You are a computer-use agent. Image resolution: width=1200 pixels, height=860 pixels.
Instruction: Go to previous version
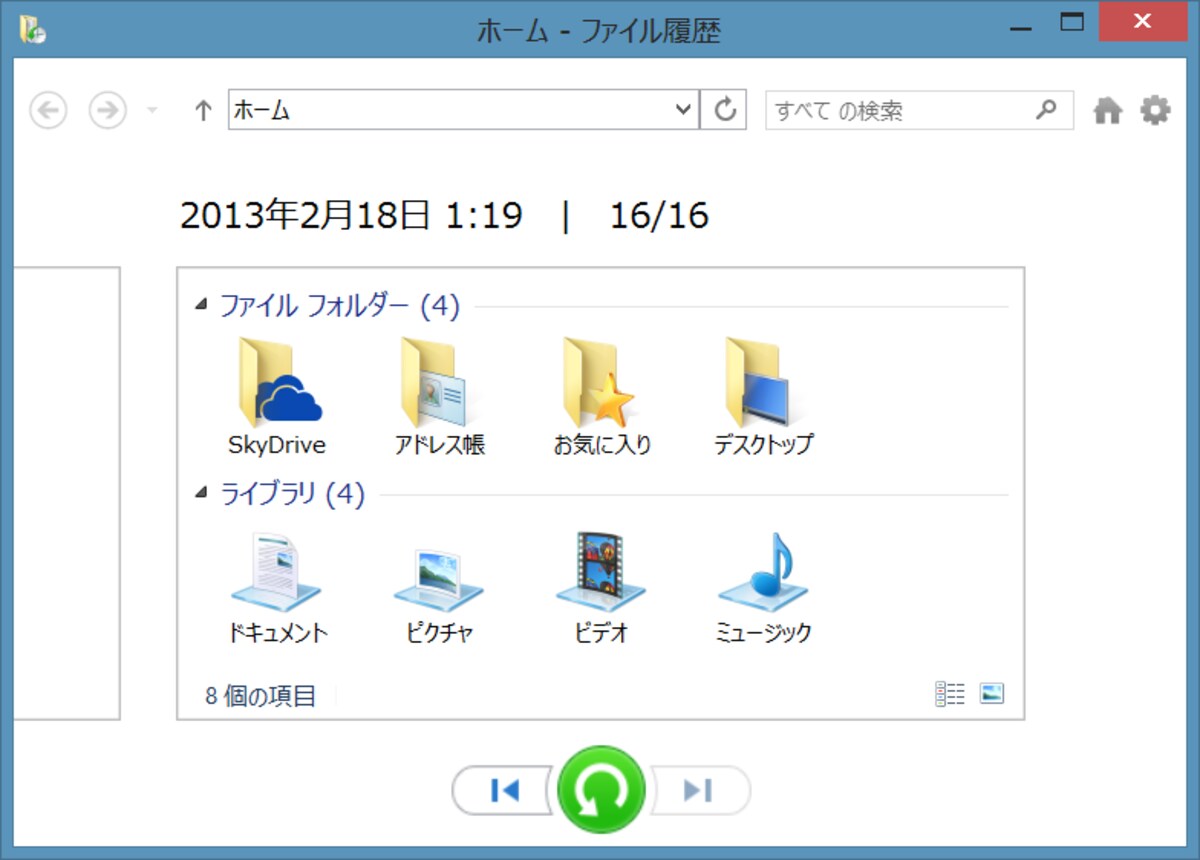(x=503, y=790)
